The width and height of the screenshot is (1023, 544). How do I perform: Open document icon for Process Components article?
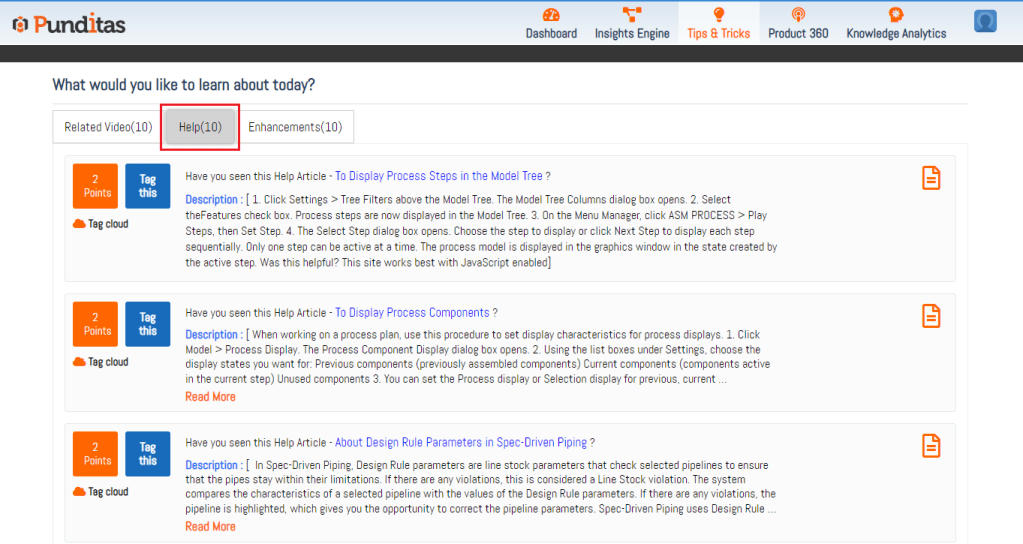coord(931,316)
